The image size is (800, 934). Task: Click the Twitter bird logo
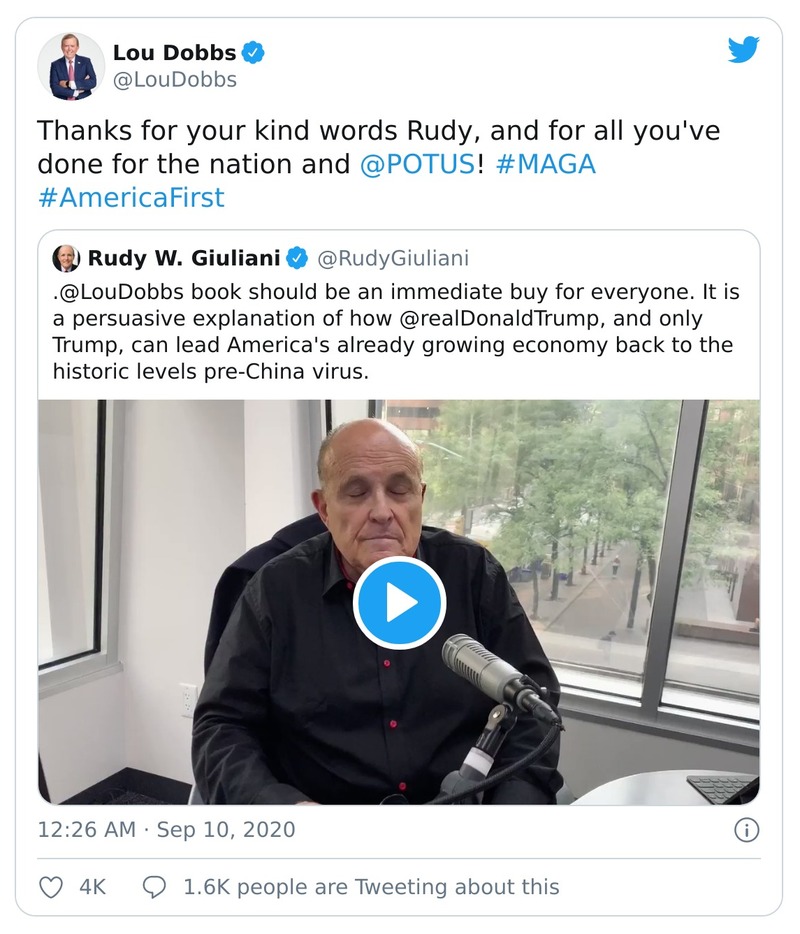click(743, 50)
